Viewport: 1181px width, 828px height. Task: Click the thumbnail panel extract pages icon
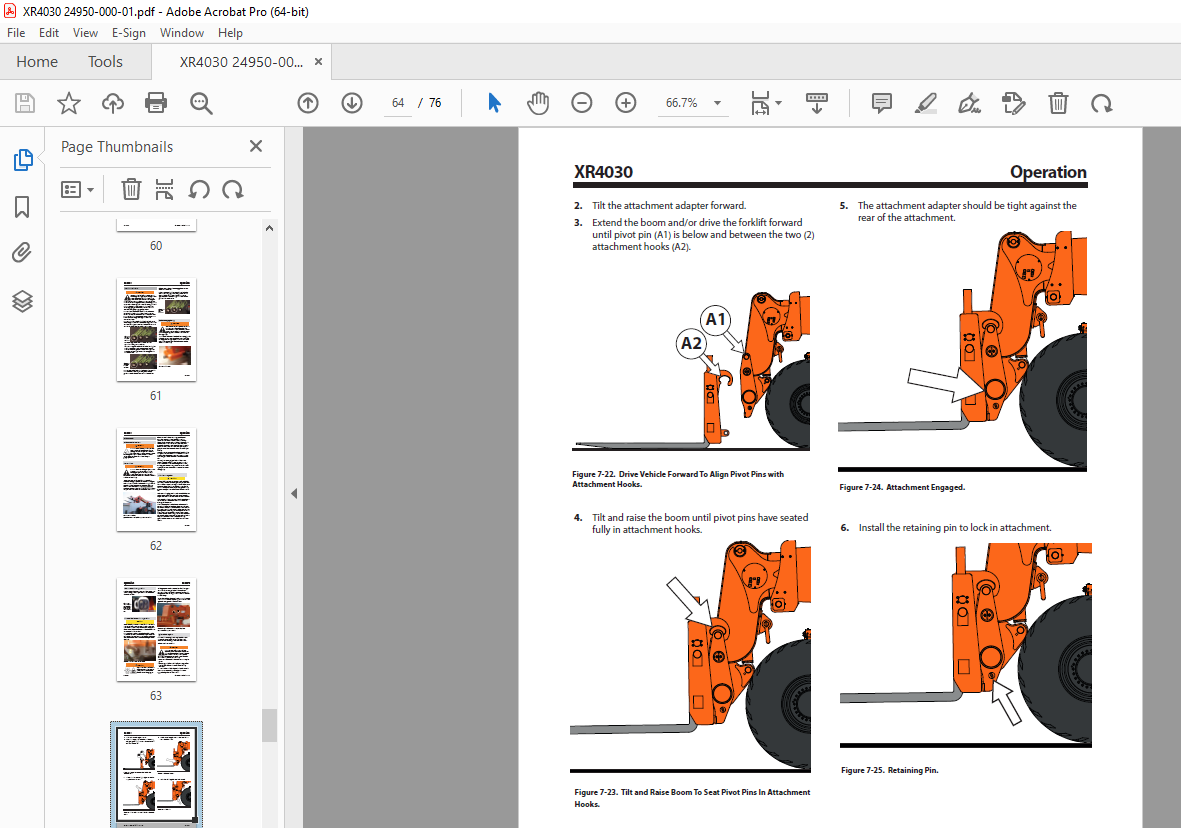pos(164,189)
